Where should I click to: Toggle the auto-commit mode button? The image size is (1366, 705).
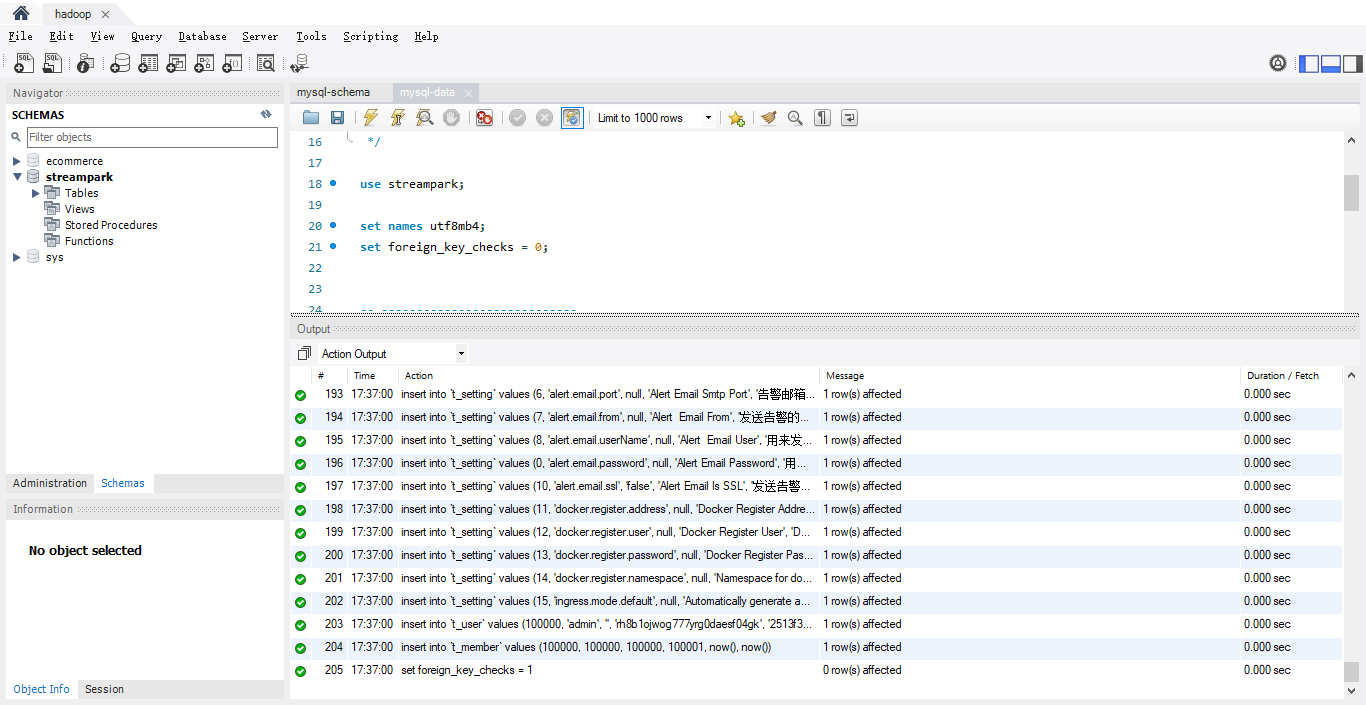tap(572, 118)
